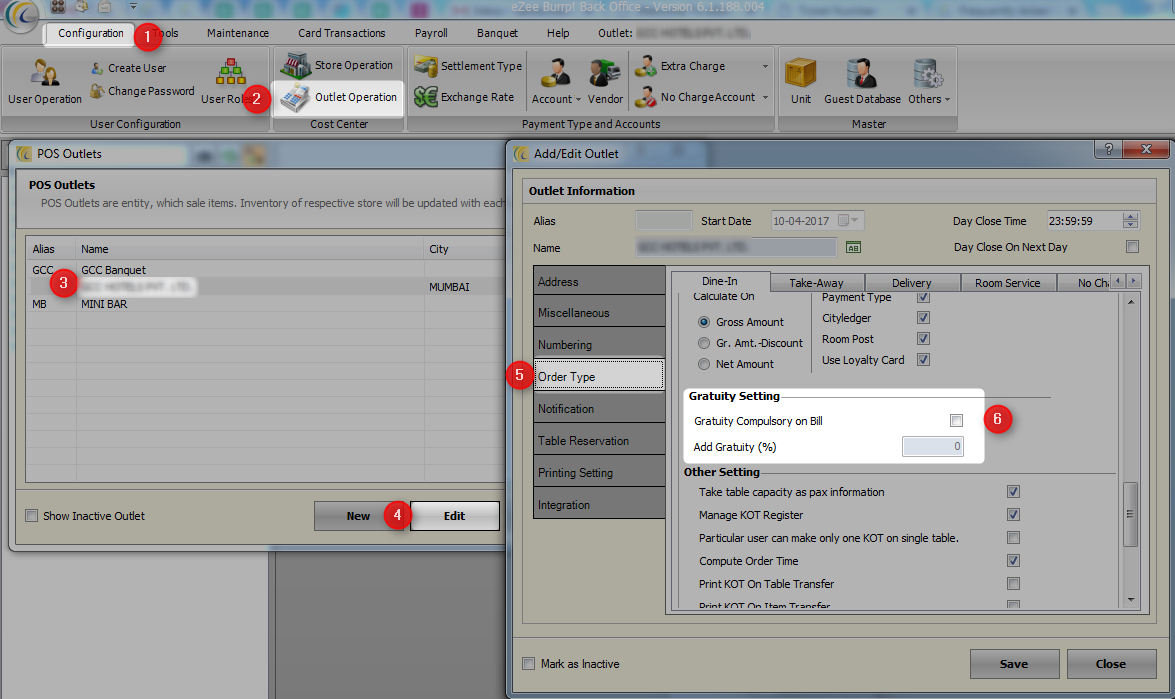Toggle Compute Order Time checkbox
1175x699 pixels.
tap(1013, 560)
